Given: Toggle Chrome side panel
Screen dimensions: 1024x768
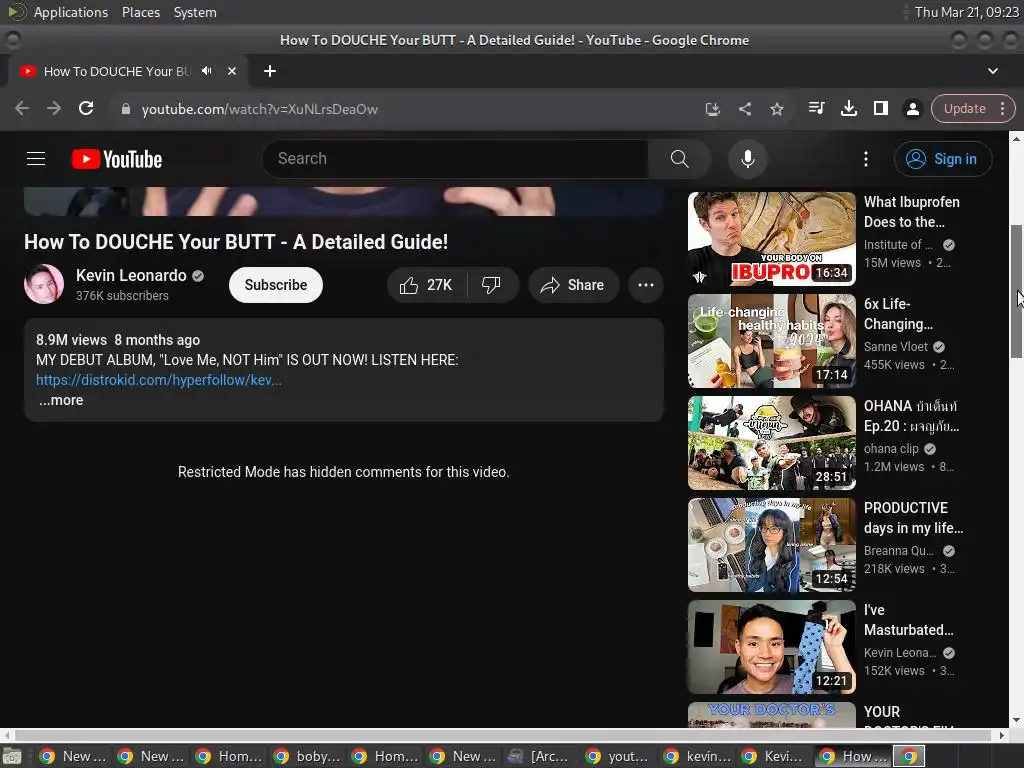Looking at the screenshot, I should (x=880, y=108).
